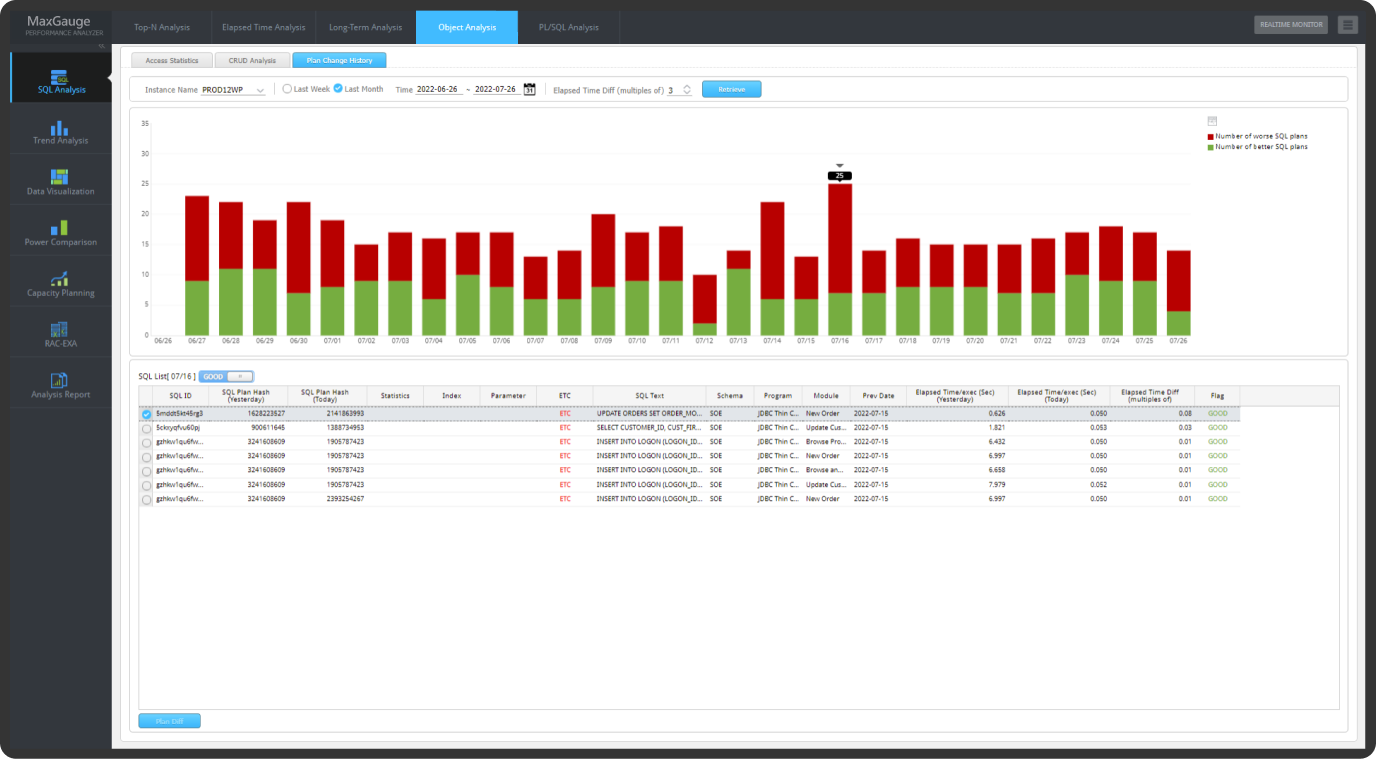Open the Capacity Planning section

point(60,284)
